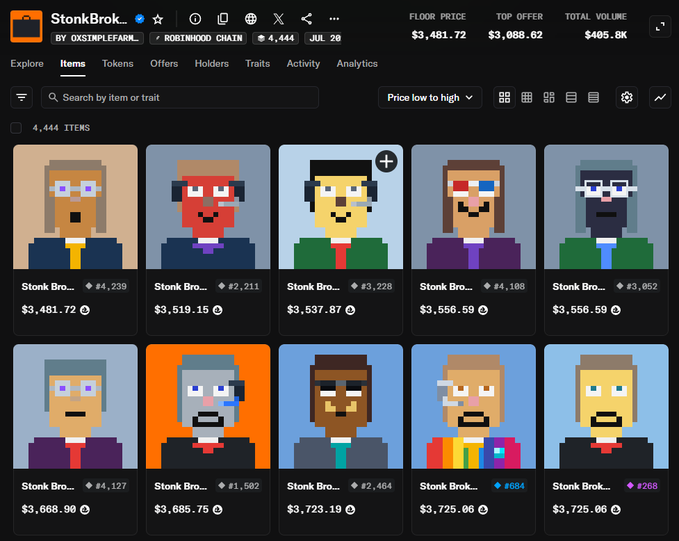
Task: Switch to large grid view
Action: coord(504,97)
